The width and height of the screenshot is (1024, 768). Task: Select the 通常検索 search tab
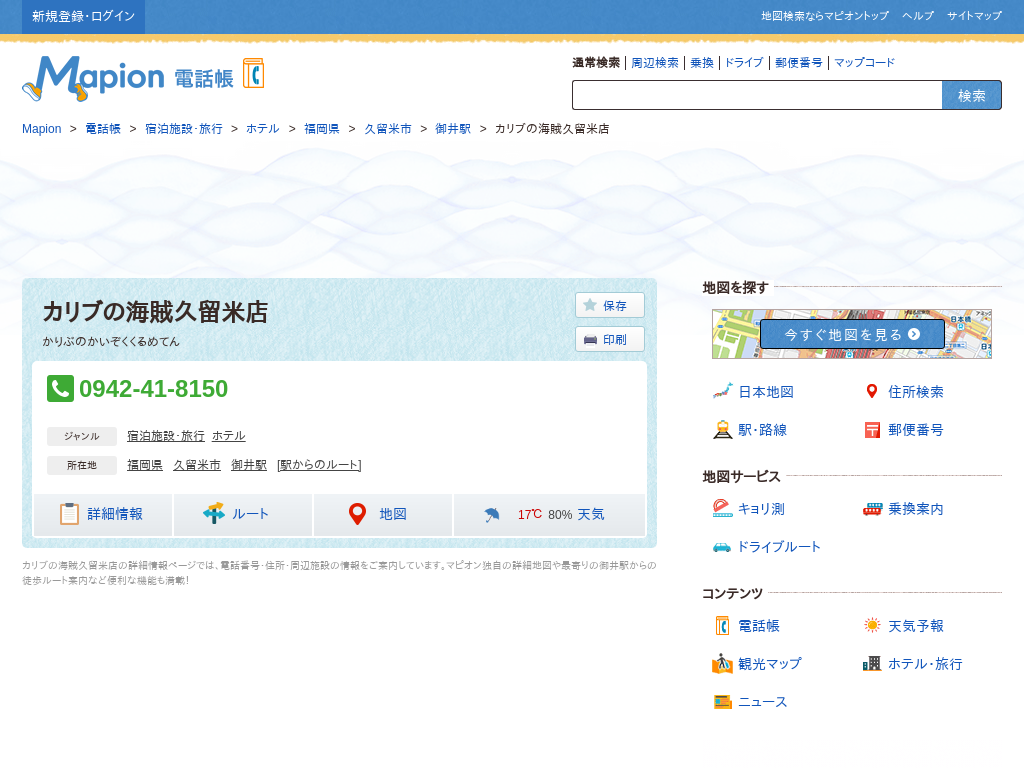[596, 63]
